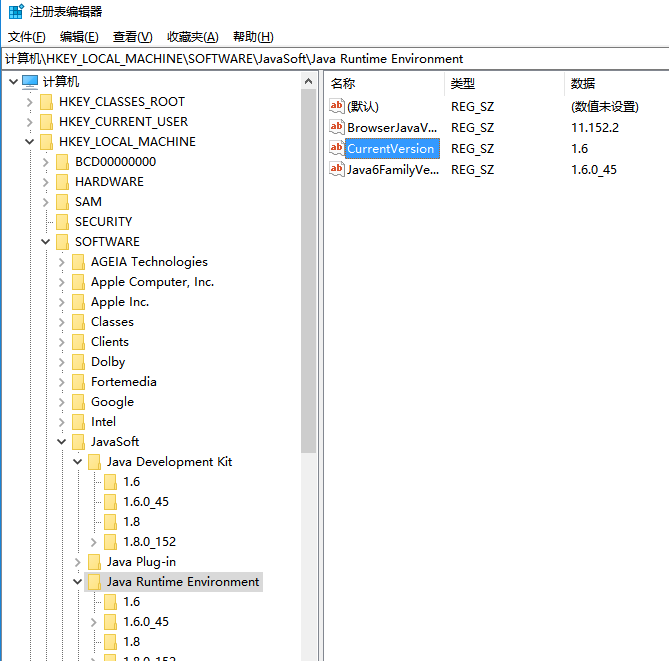
Task: Click the tree vertical scrollbar thumb
Action: click(308, 271)
